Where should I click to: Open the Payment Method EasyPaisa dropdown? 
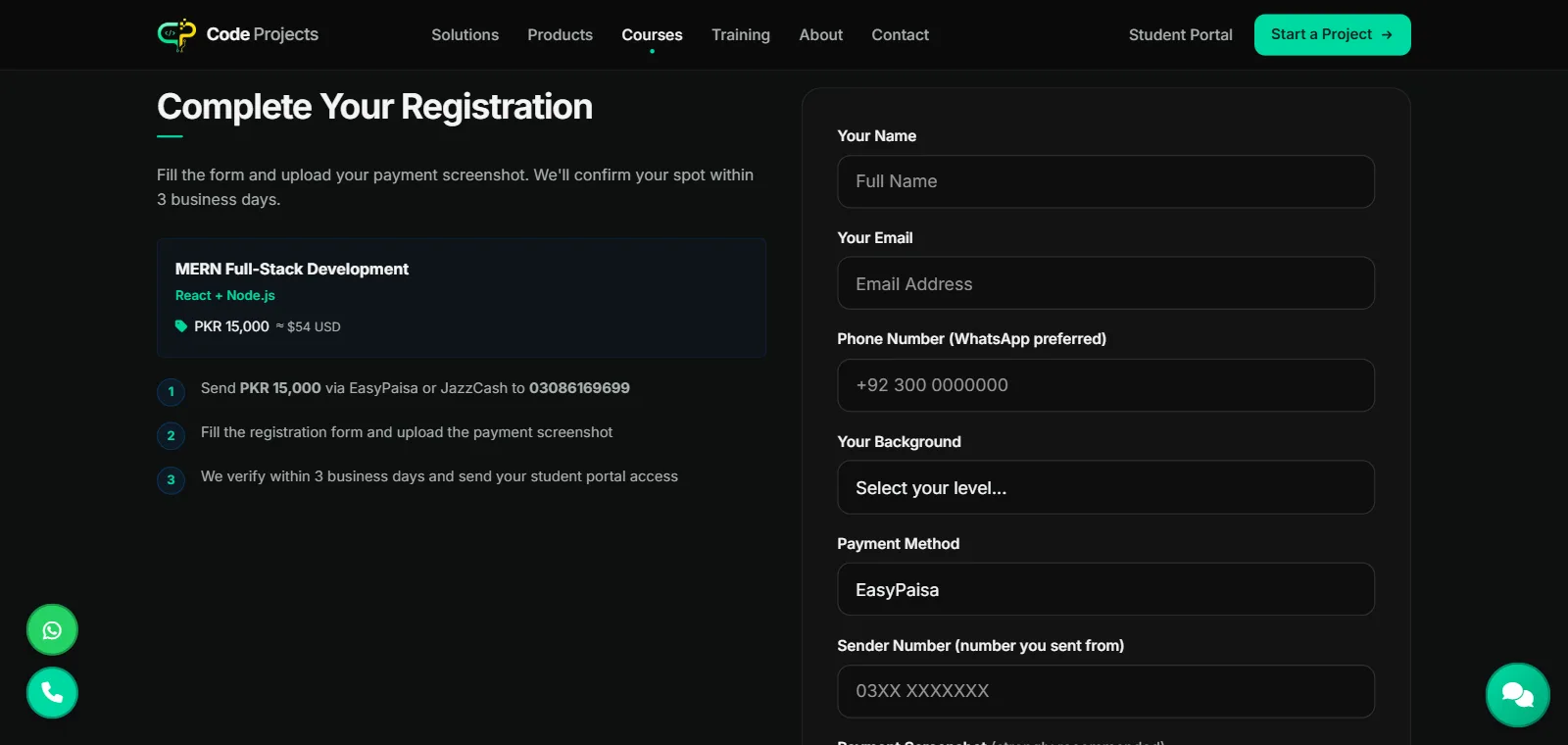pos(1105,589)
